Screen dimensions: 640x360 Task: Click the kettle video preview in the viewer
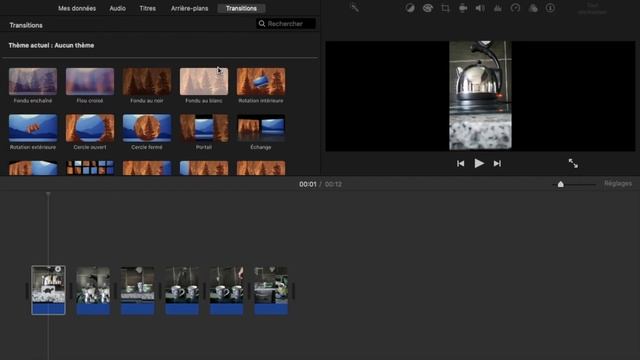480,96
